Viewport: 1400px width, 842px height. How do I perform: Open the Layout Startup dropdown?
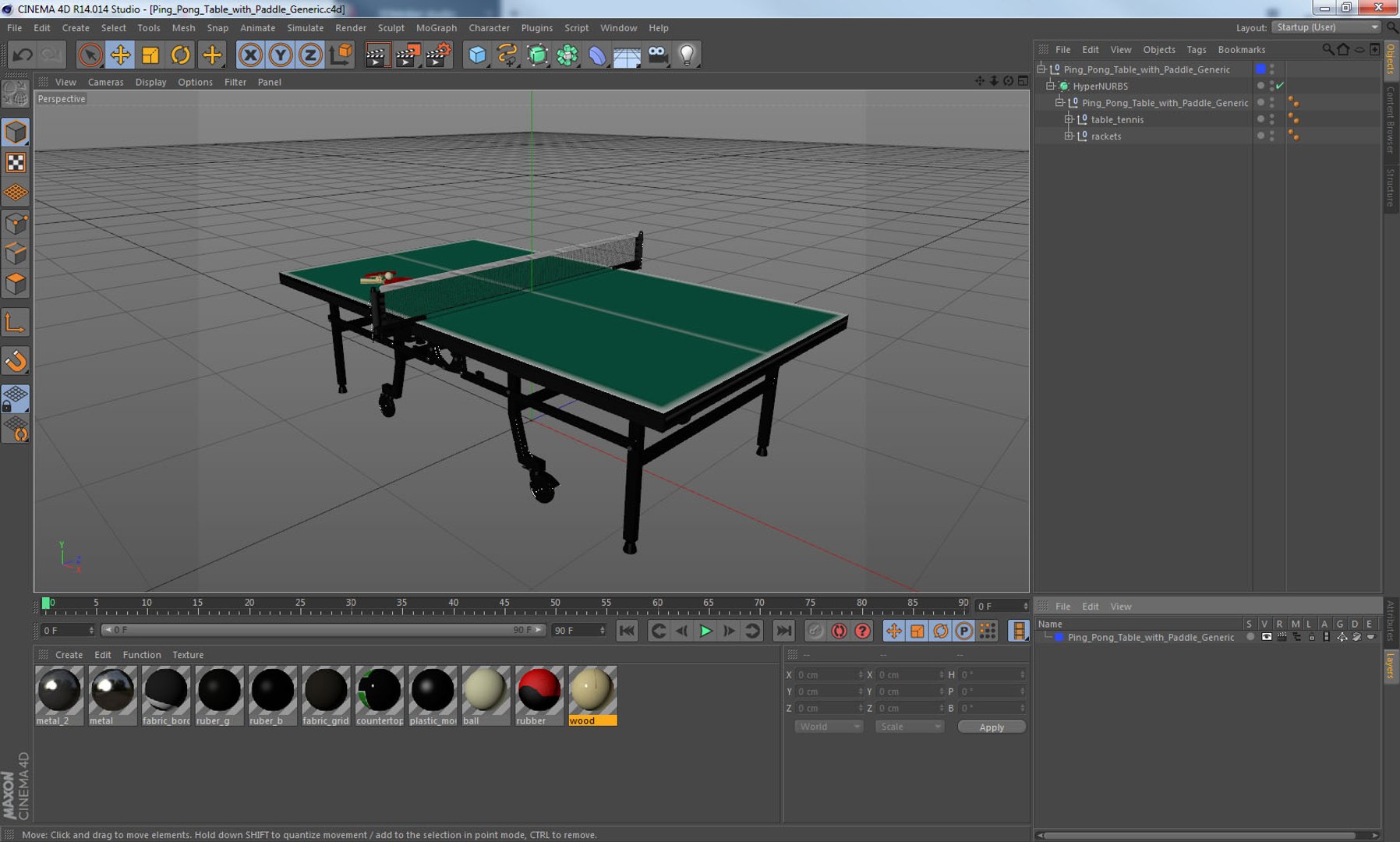pos(1327,27)
